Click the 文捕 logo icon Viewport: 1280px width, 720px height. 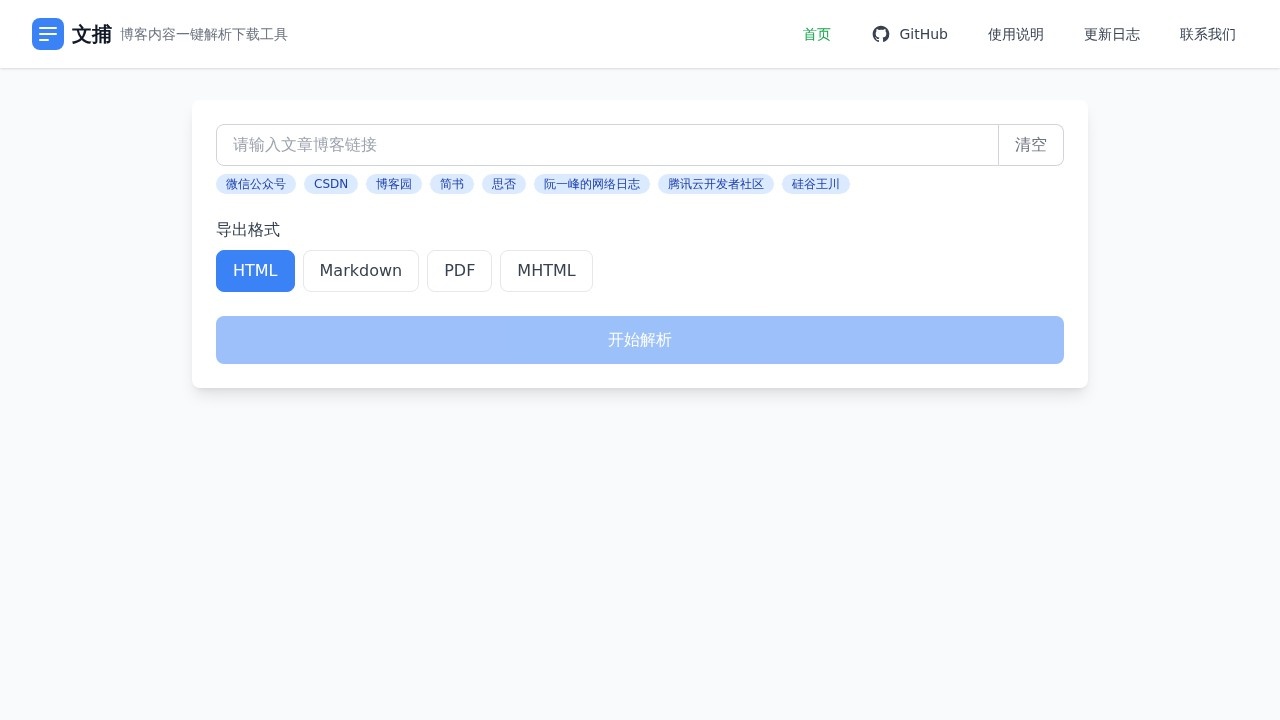click(x=48, y=34)
